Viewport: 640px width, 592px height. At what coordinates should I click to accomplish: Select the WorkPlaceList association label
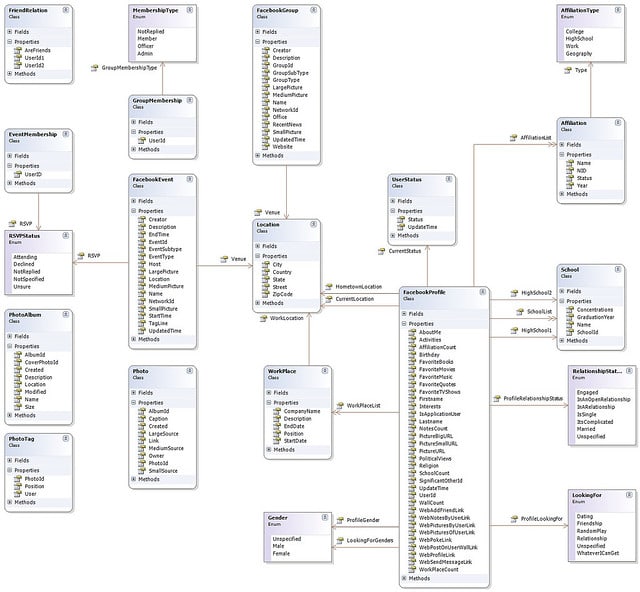click(364, 406)
